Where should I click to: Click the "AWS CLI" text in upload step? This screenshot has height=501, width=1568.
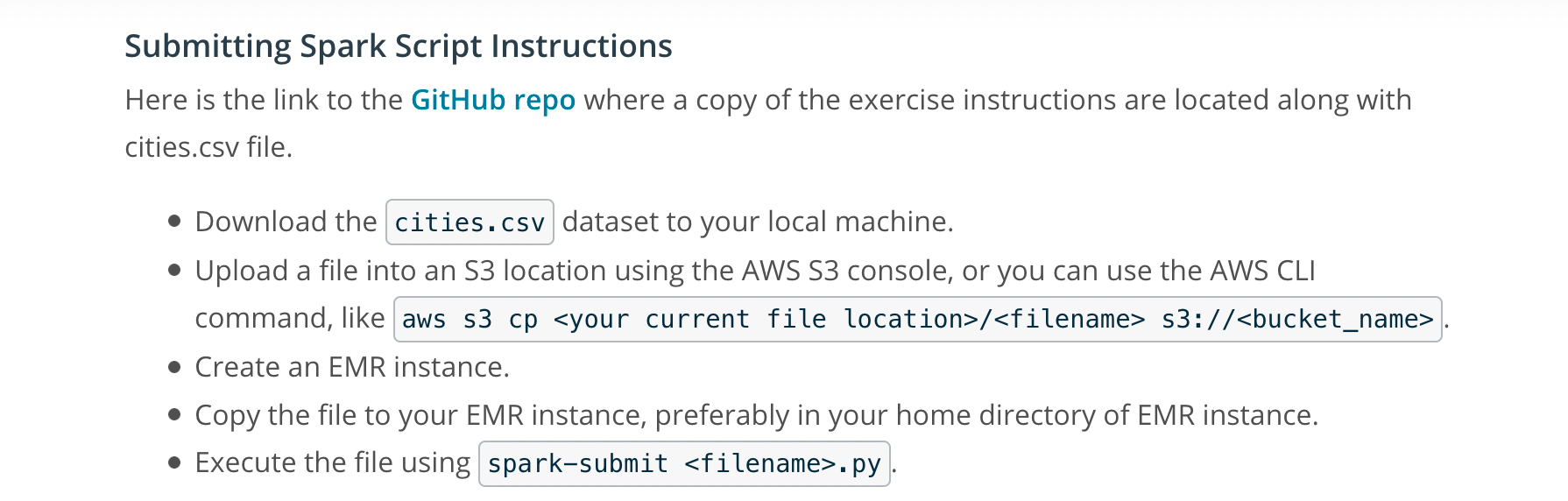point(1262,271)
